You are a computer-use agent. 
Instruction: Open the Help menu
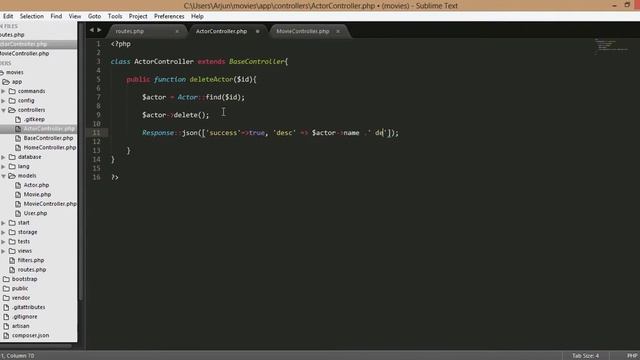(x=197, y=16)
